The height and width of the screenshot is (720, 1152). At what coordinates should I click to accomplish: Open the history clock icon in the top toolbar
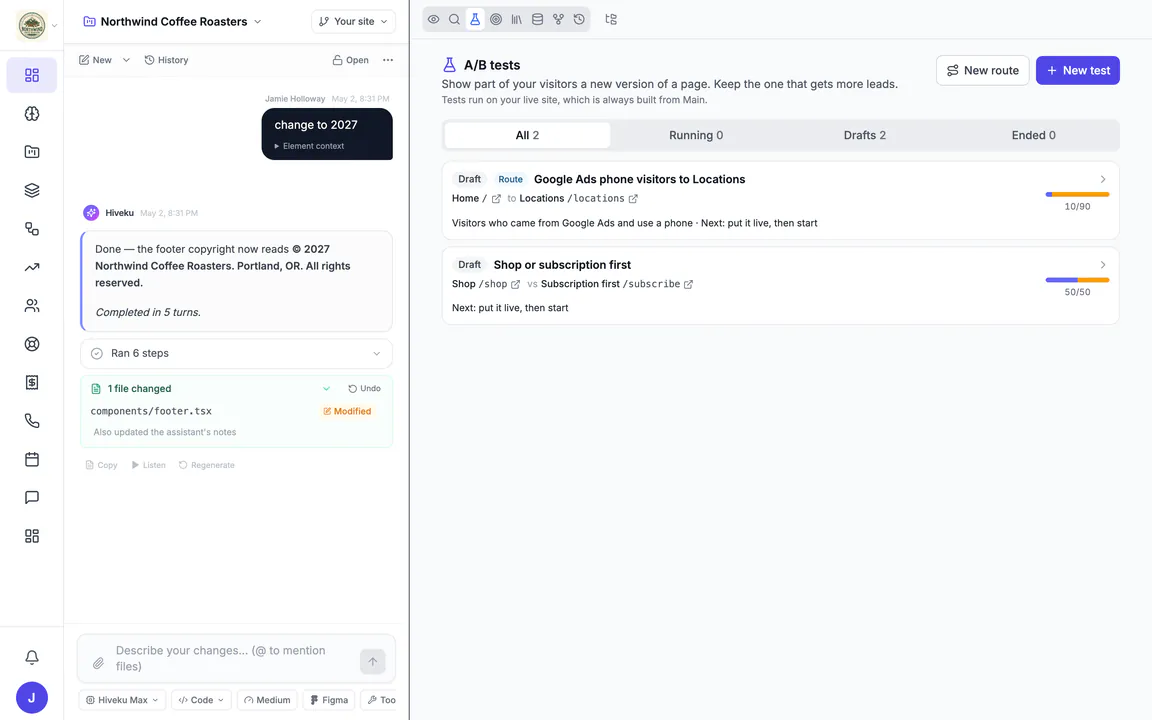(579, 20)
